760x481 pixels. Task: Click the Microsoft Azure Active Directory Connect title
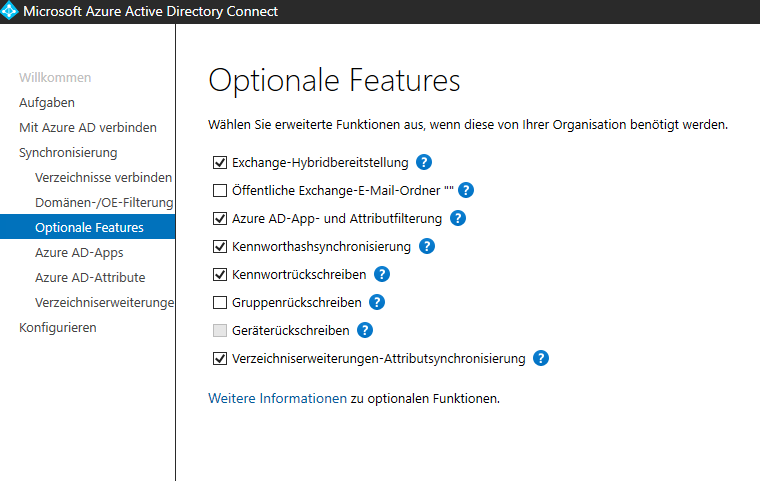click(151, 11)
